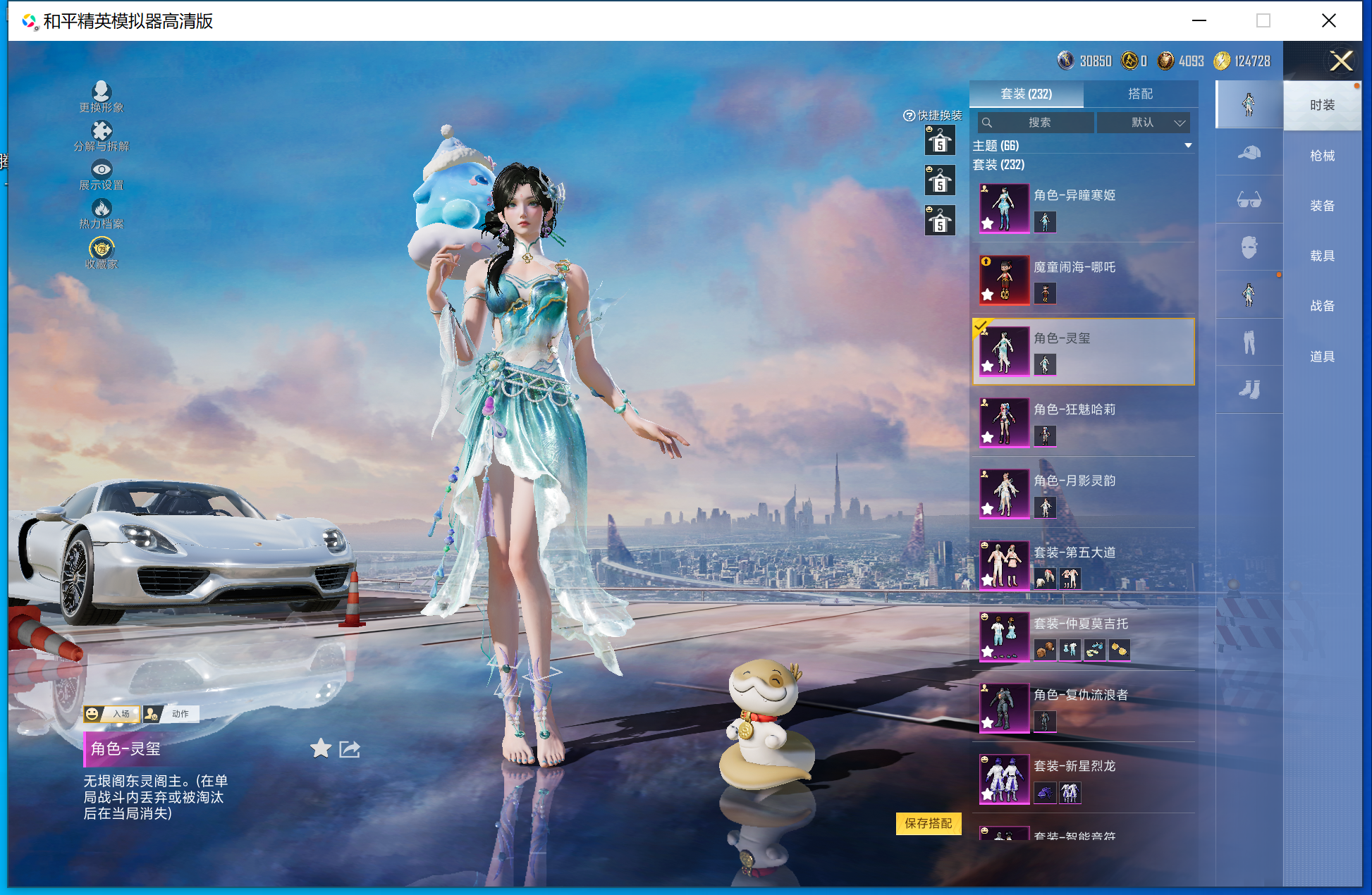Open 分解与拆解 decompose icon
The width and height of the screenshot is (1372, 895).
click(102, 131)
